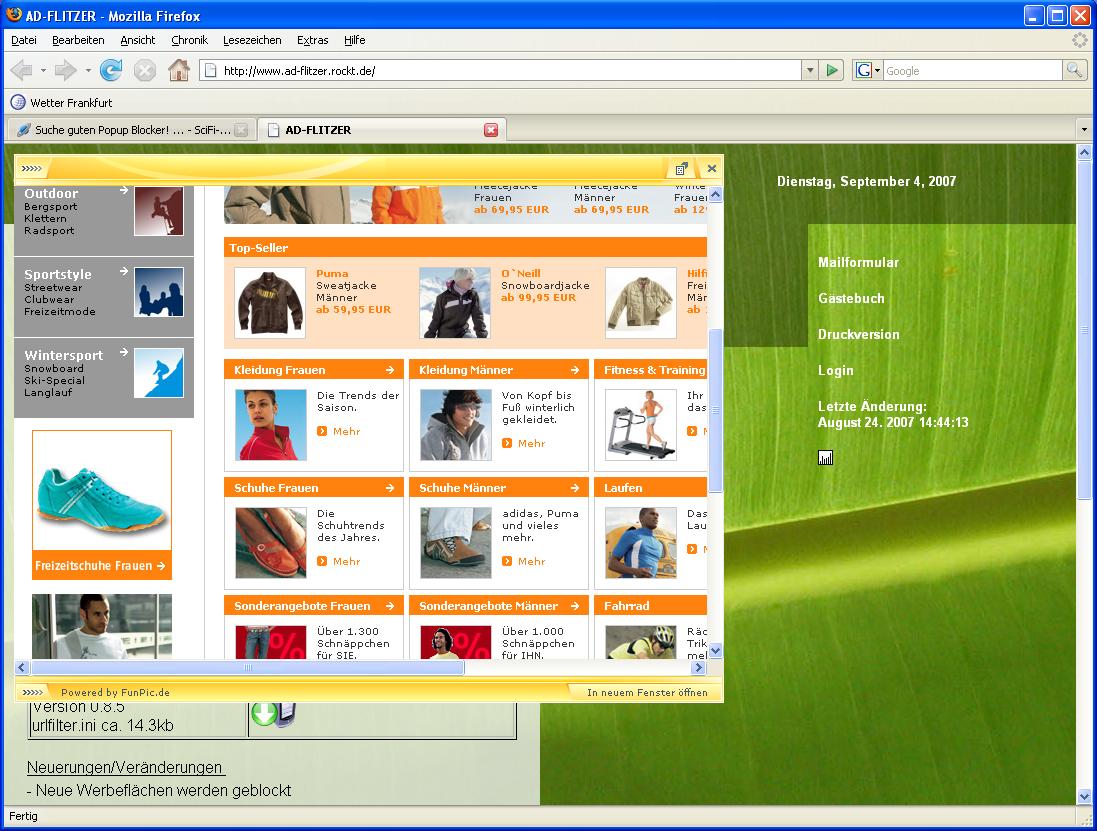
Task: Open the address bar history dropdown
Action: coord(809,70)
